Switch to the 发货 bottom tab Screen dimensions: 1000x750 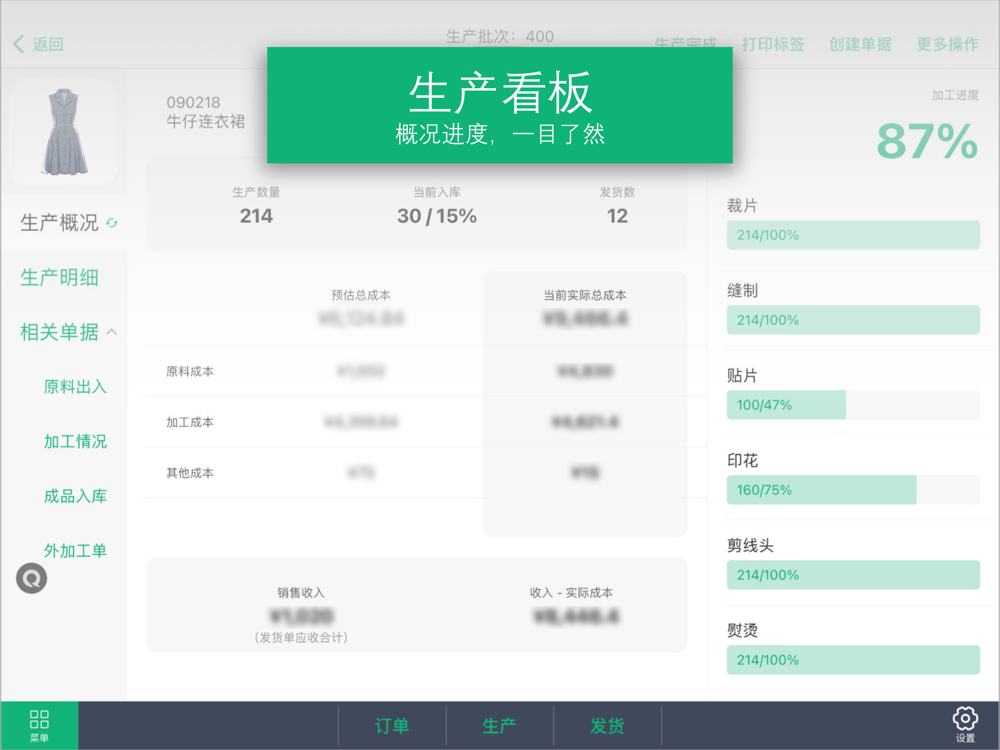pyautogui.click(x=607, y=726)
